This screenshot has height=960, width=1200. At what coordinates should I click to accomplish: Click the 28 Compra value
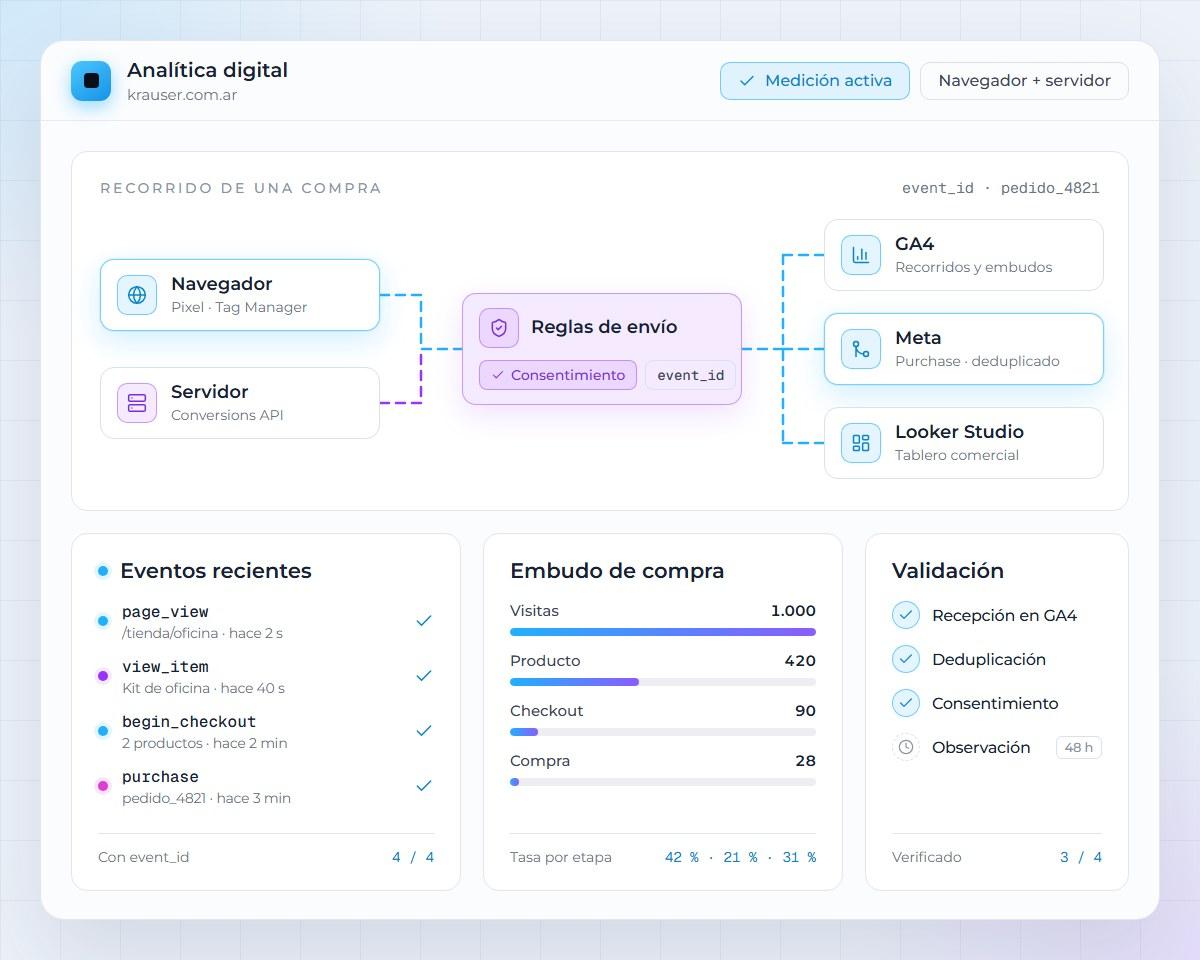coord(805,761)
